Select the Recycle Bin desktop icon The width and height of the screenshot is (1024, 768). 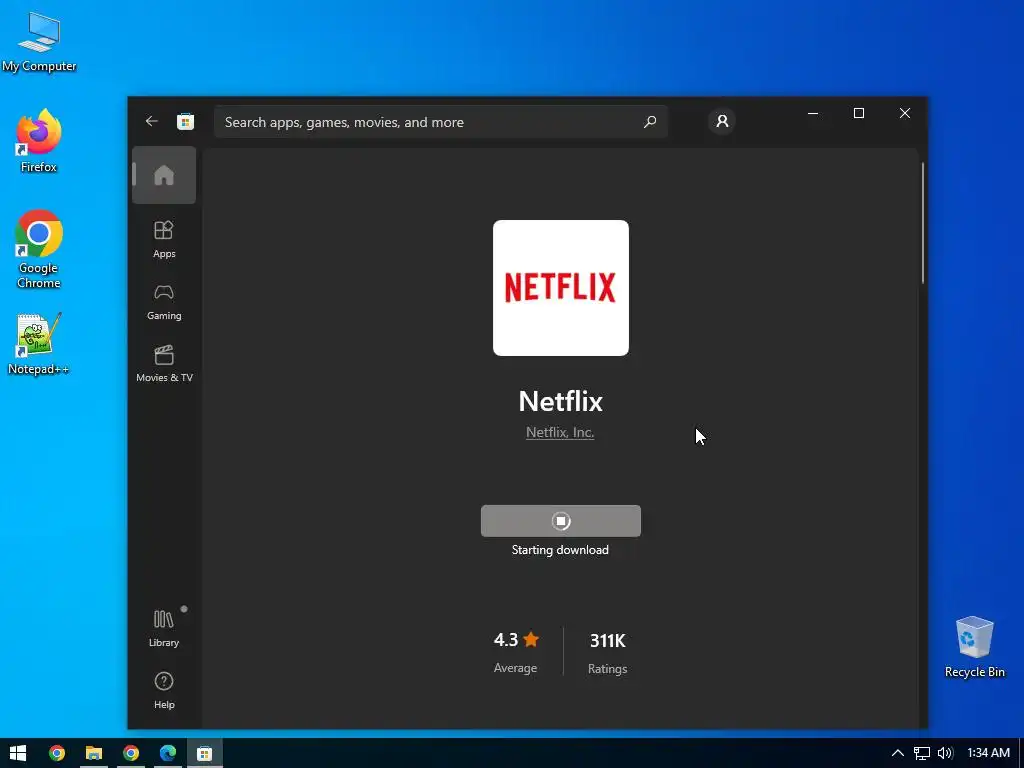tap(974, 647)
